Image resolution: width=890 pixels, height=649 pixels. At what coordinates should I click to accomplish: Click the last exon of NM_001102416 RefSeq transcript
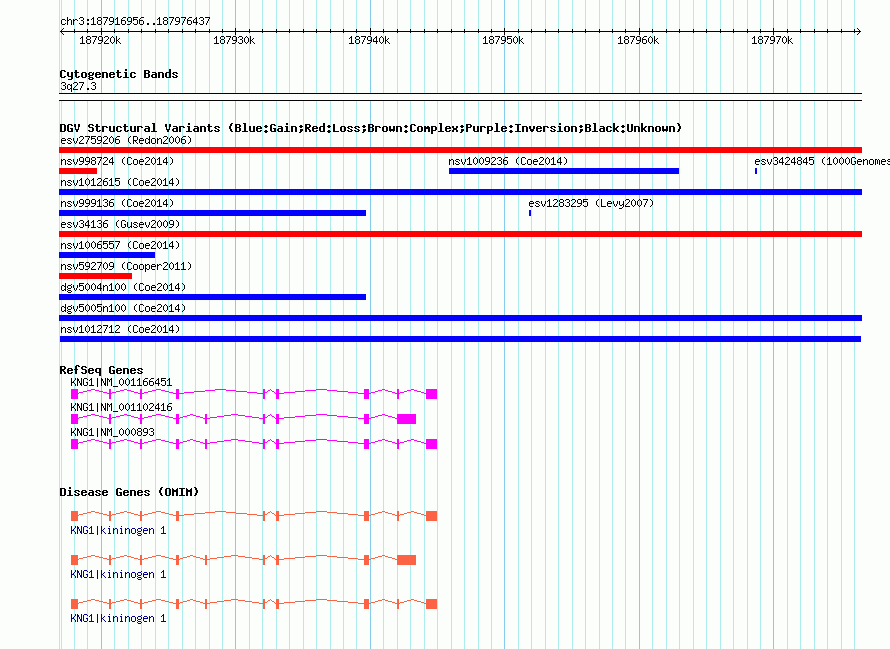(406, 419)
